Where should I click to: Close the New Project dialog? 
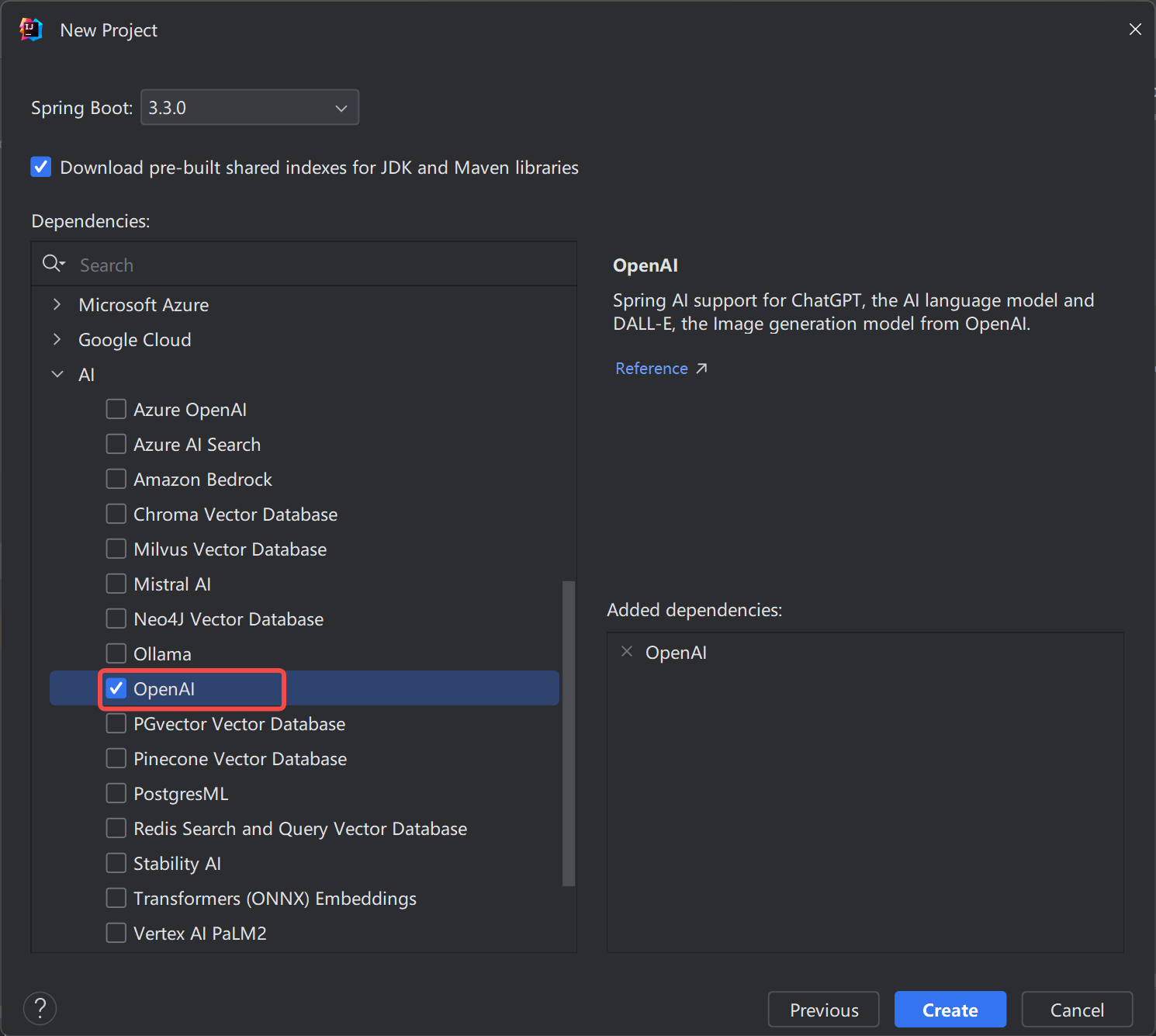[x=1135, y=29]
